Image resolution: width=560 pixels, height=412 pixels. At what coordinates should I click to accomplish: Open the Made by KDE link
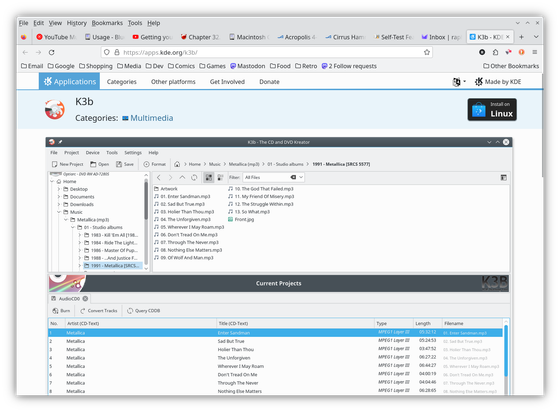coord(498,82)
